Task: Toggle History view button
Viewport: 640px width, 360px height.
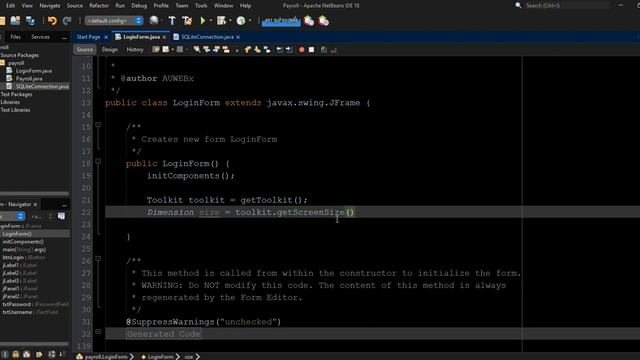Action: pos(135,50)
